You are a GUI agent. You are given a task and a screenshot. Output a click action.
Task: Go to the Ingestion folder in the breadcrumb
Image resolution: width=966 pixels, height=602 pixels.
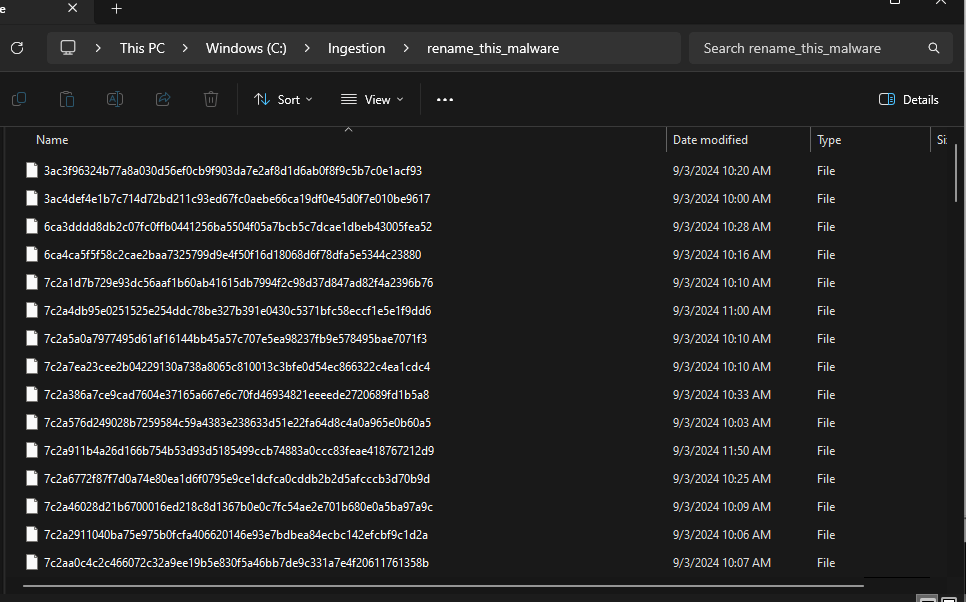point(356,48)
